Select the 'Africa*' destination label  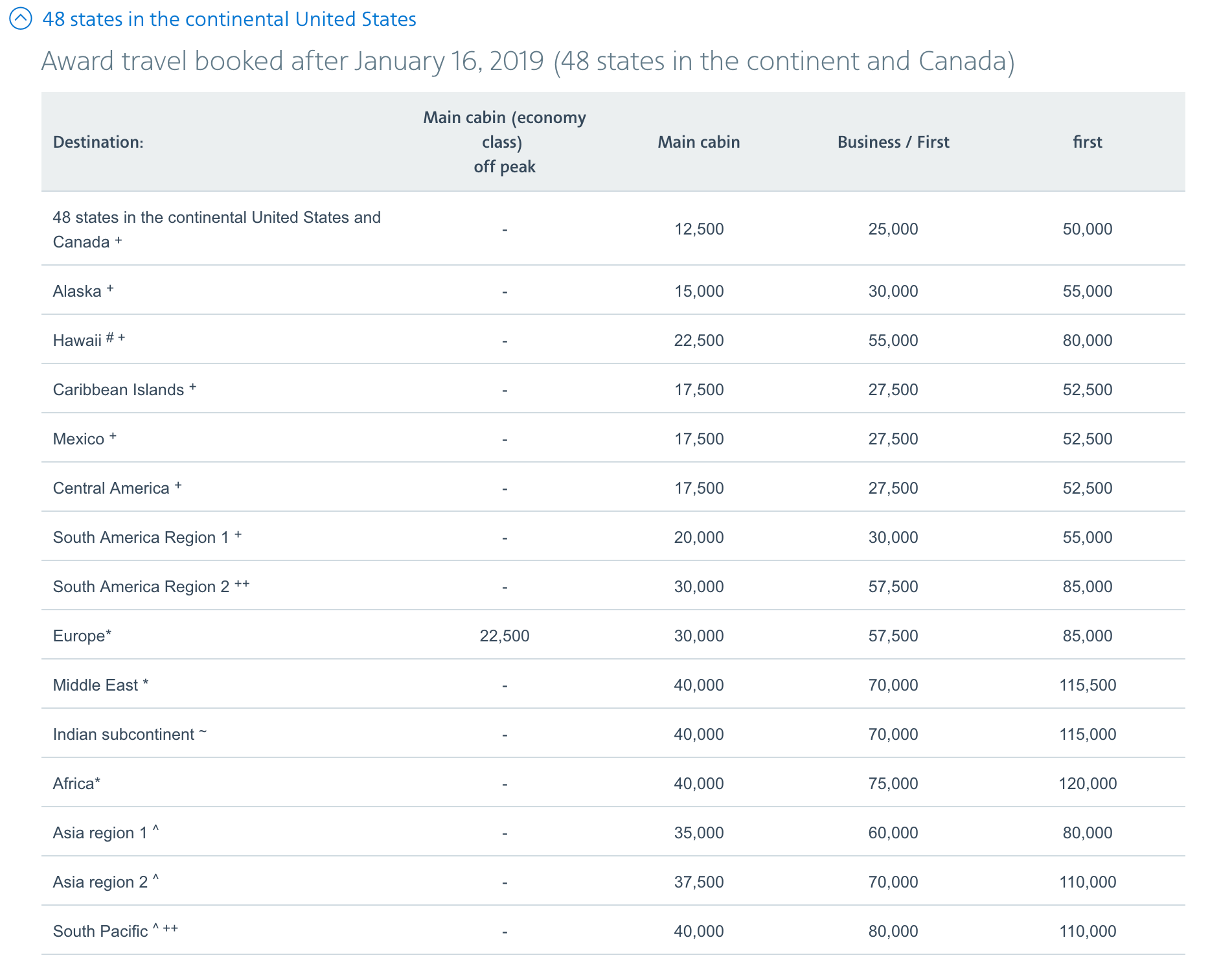click(76, 783)
